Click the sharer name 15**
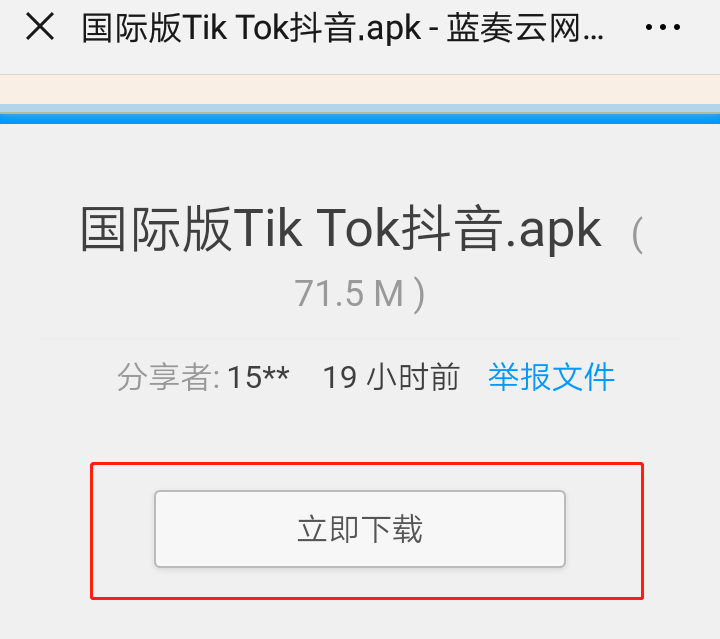The width and height of the screenshot is (720, 639). click(258, 377)
